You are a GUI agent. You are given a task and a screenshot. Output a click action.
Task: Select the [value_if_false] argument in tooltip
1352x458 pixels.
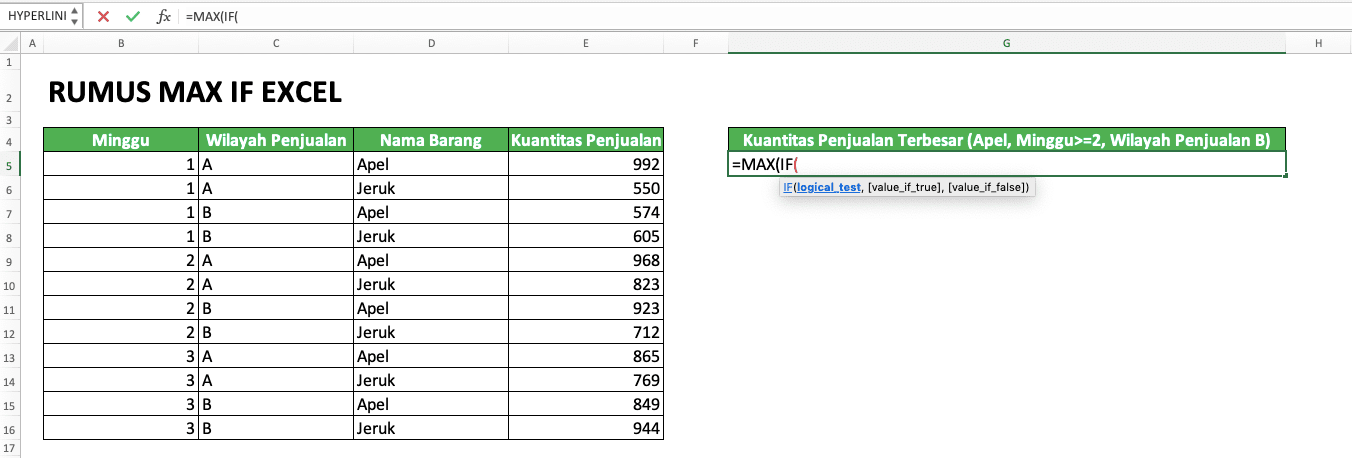(x=987, y=187)
